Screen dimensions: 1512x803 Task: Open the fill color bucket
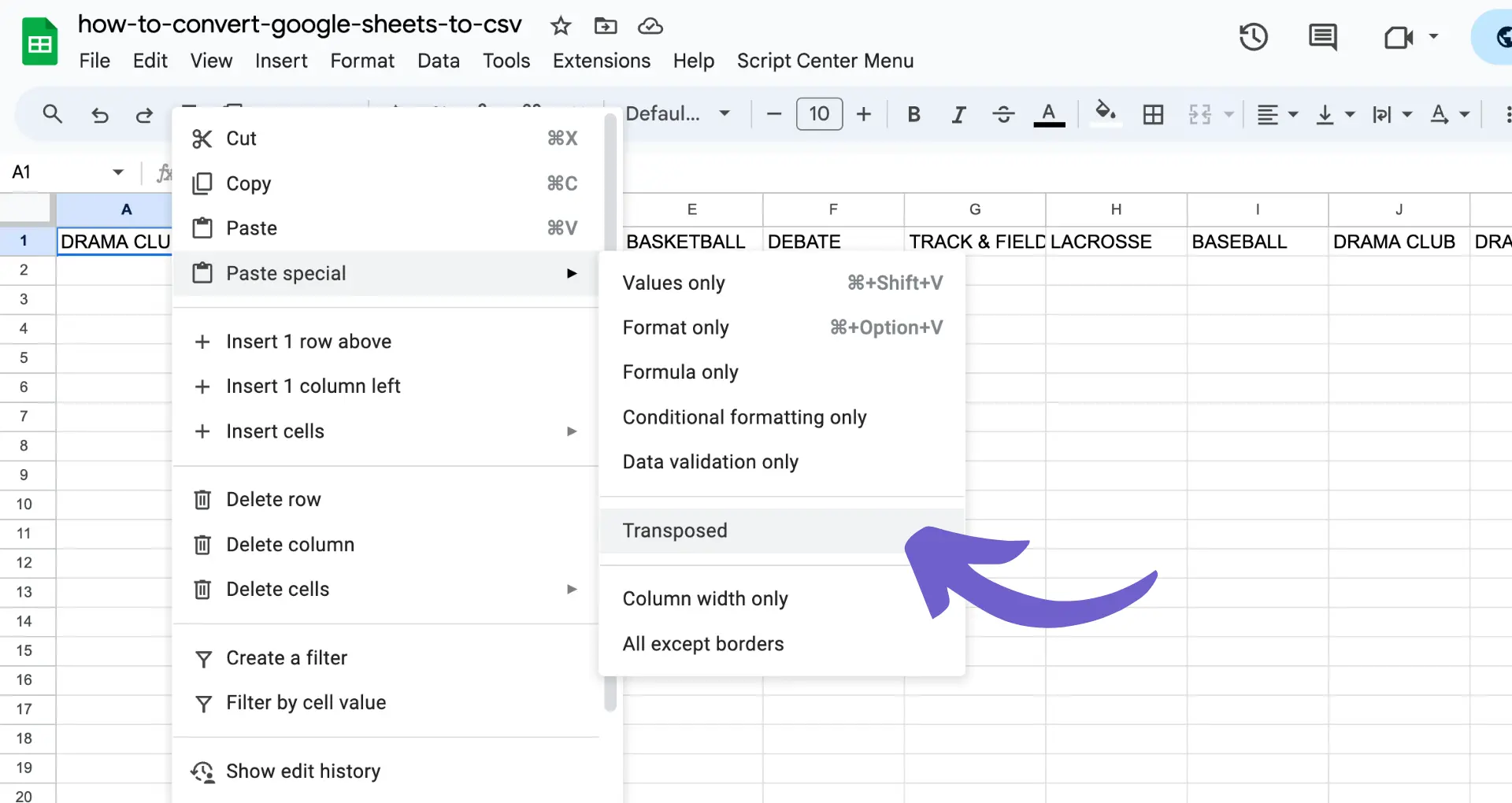tap(1106, 114)
